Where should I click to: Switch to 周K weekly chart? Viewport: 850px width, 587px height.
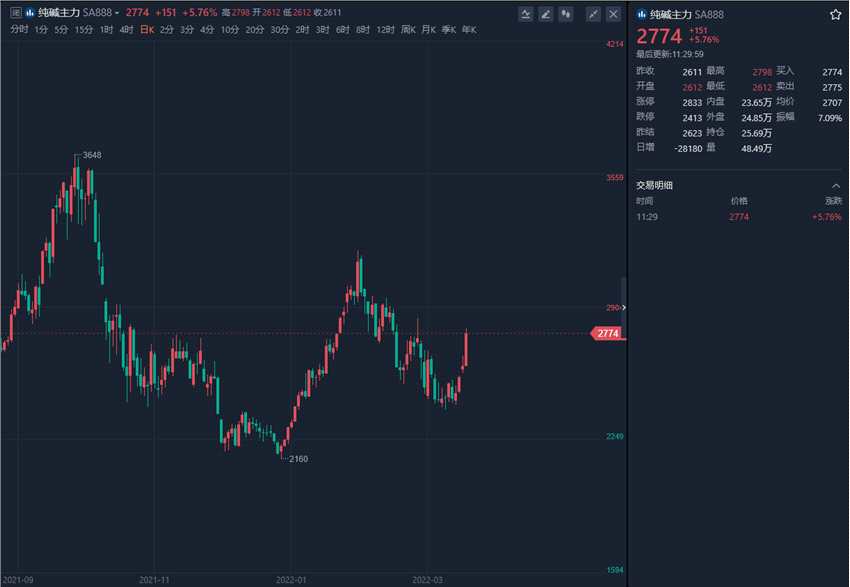(x=408, y=30)
